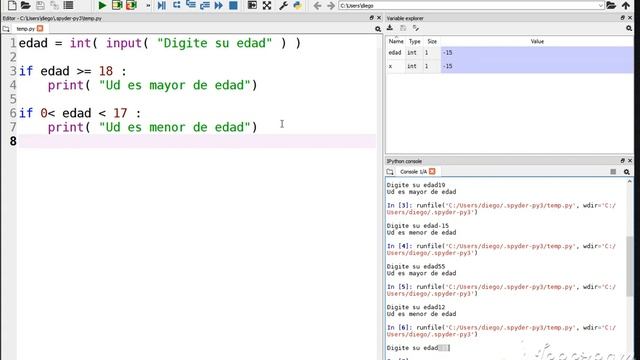Image resolution: width=640 pixels, height=360 pixels.
Task: Open the working directory dropdown
Action: coord(600,6)
